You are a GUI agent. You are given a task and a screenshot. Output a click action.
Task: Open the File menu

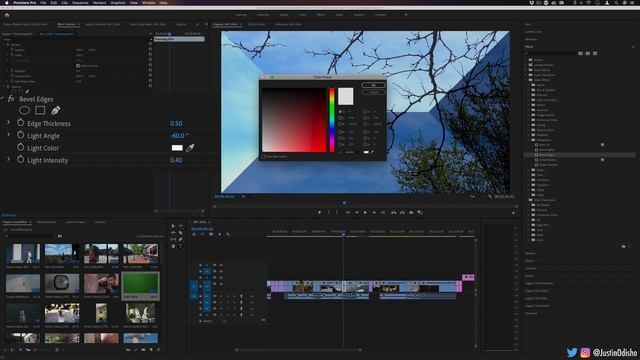pyautogui.click(x=43, y=2)
